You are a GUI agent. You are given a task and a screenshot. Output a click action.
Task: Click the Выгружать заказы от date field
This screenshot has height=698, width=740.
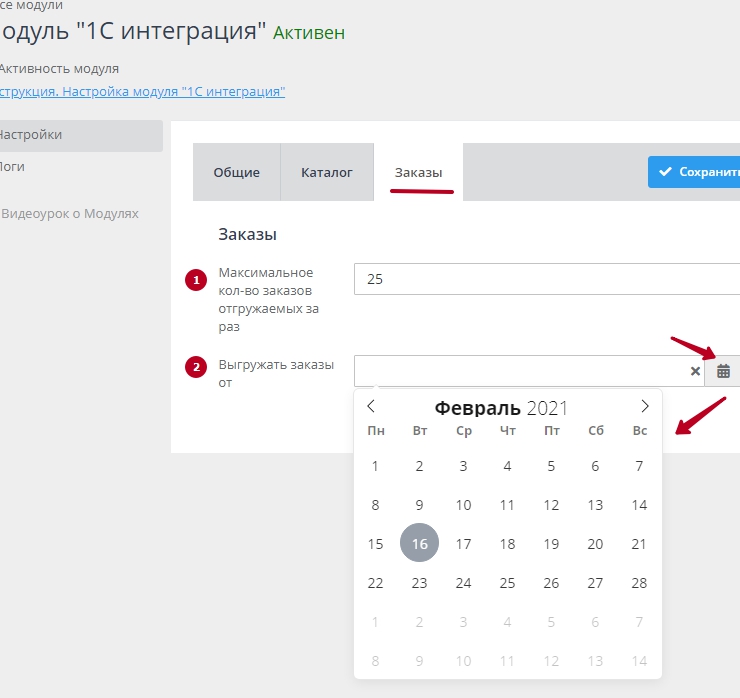coord(520,371)
